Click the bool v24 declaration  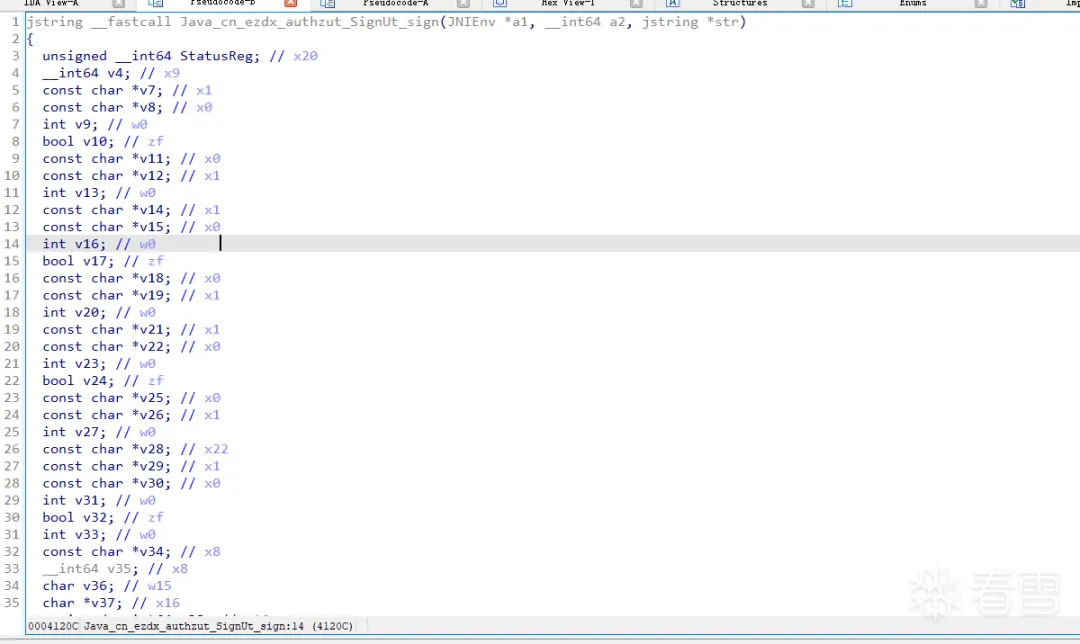pos(79,381)
